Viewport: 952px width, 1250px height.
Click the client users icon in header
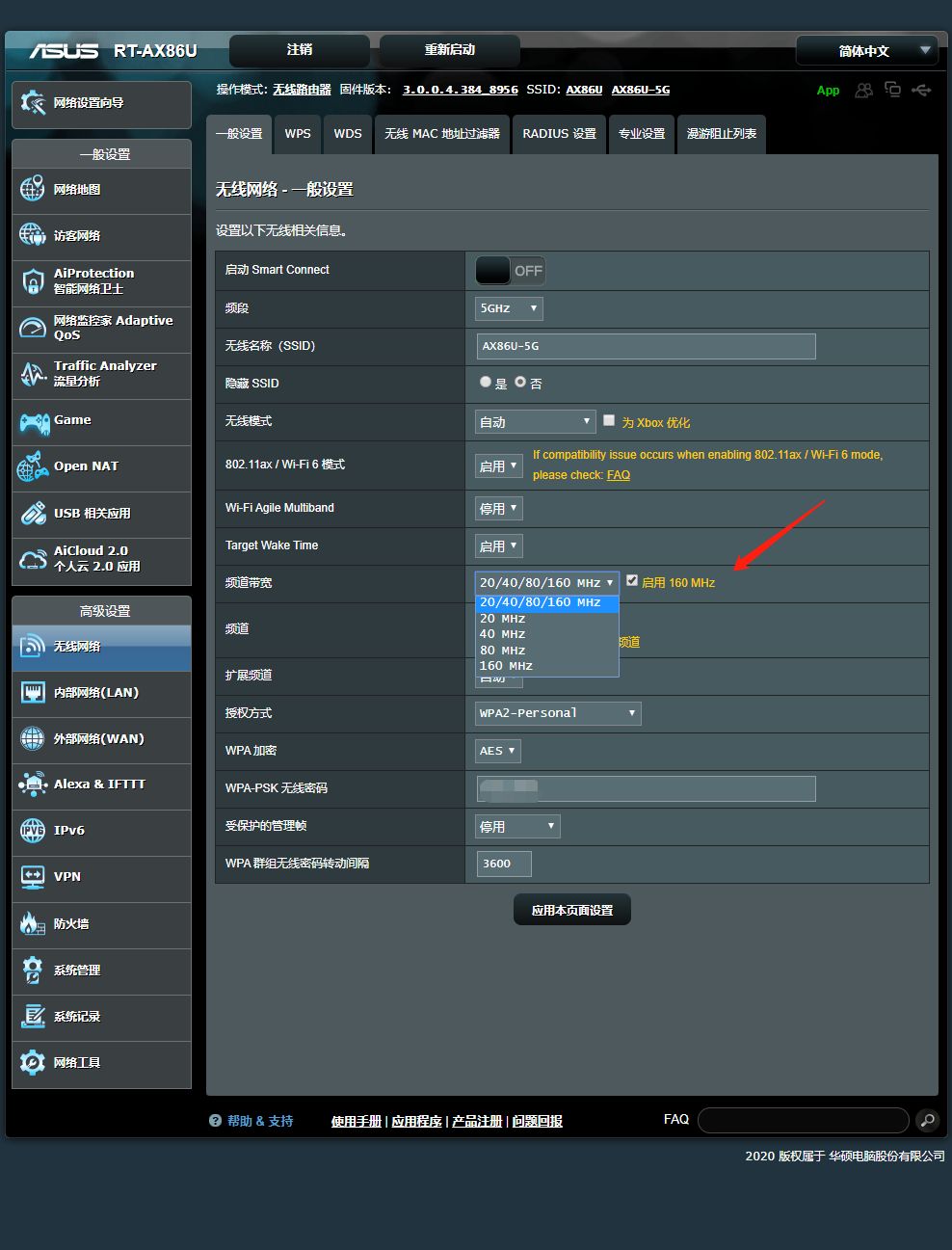[864, 90]
